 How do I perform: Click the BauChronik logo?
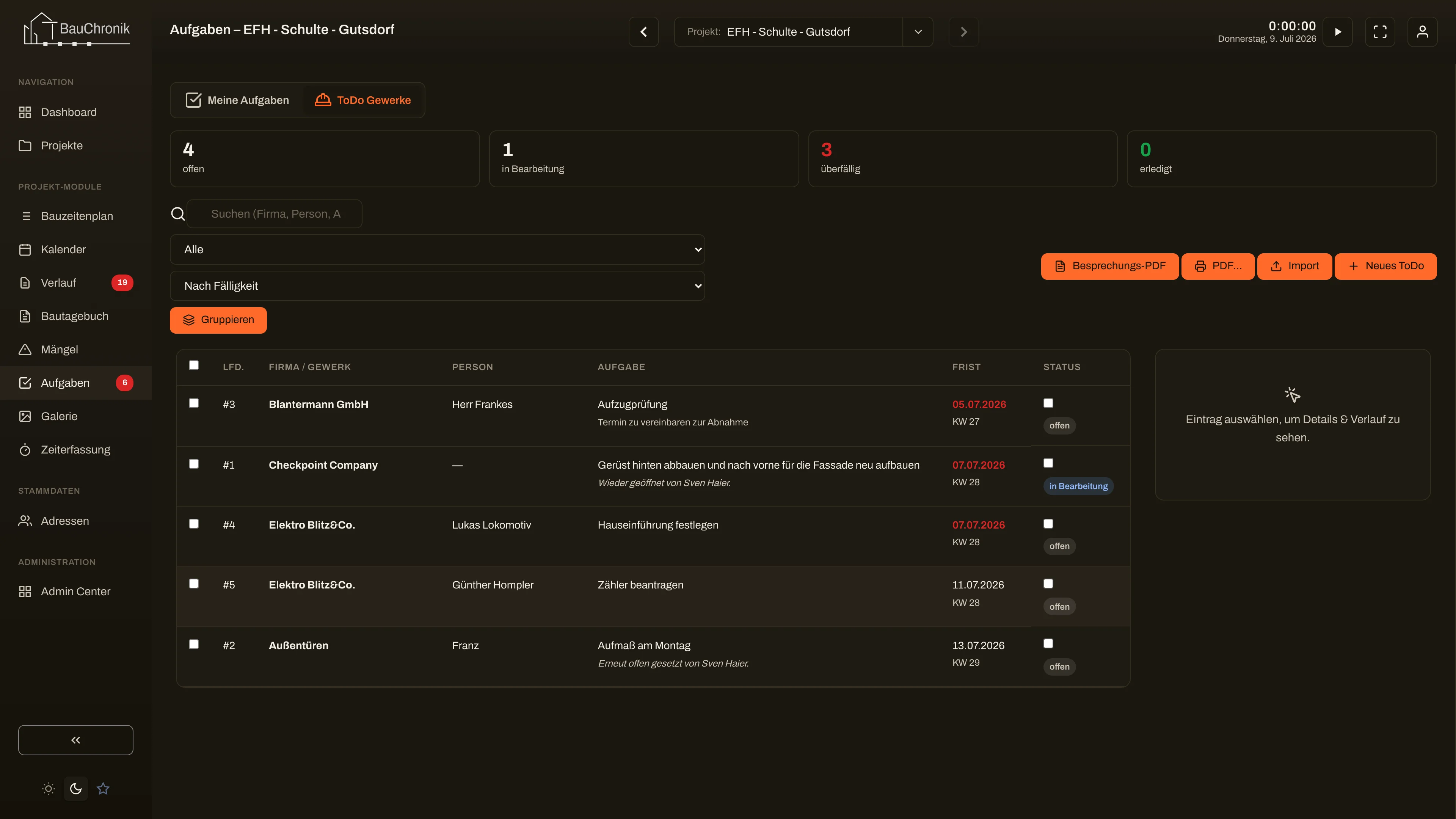tap(76, 29)
